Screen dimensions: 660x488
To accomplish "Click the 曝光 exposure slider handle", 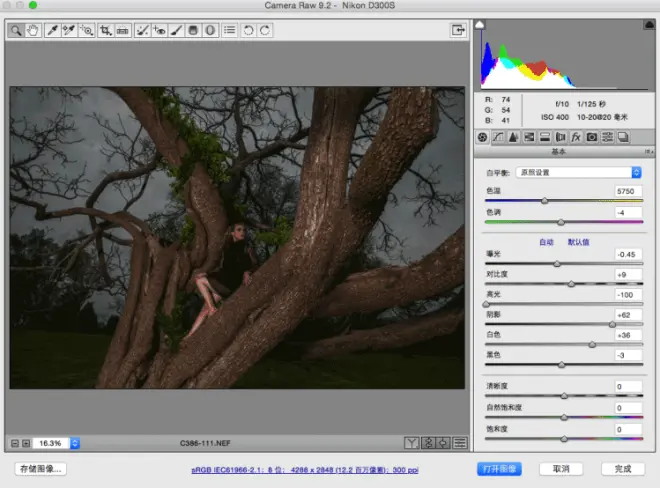I will point(557,264).
